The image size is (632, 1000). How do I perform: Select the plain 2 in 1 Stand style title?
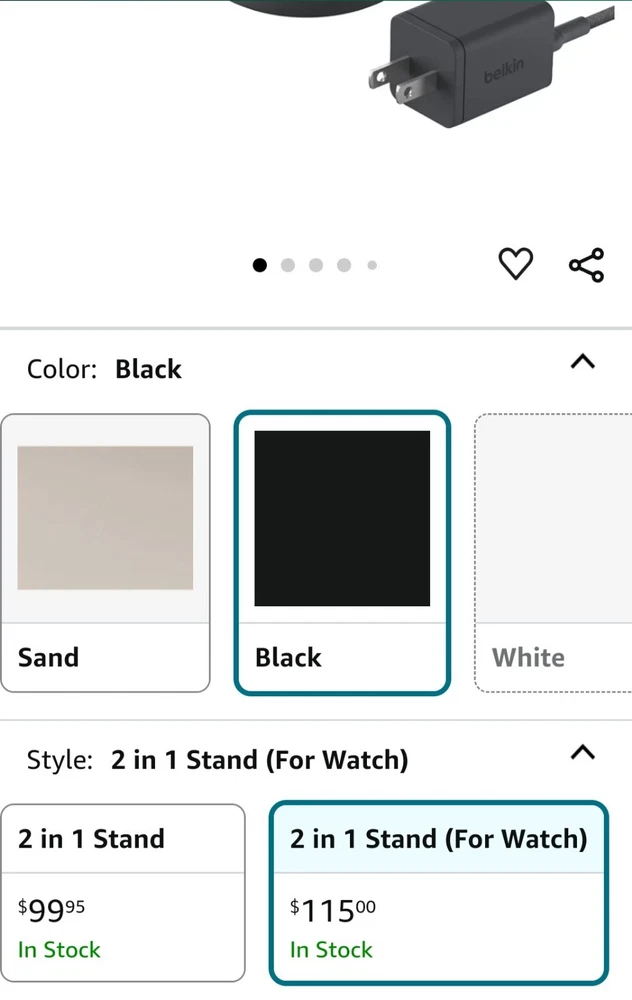91,839
